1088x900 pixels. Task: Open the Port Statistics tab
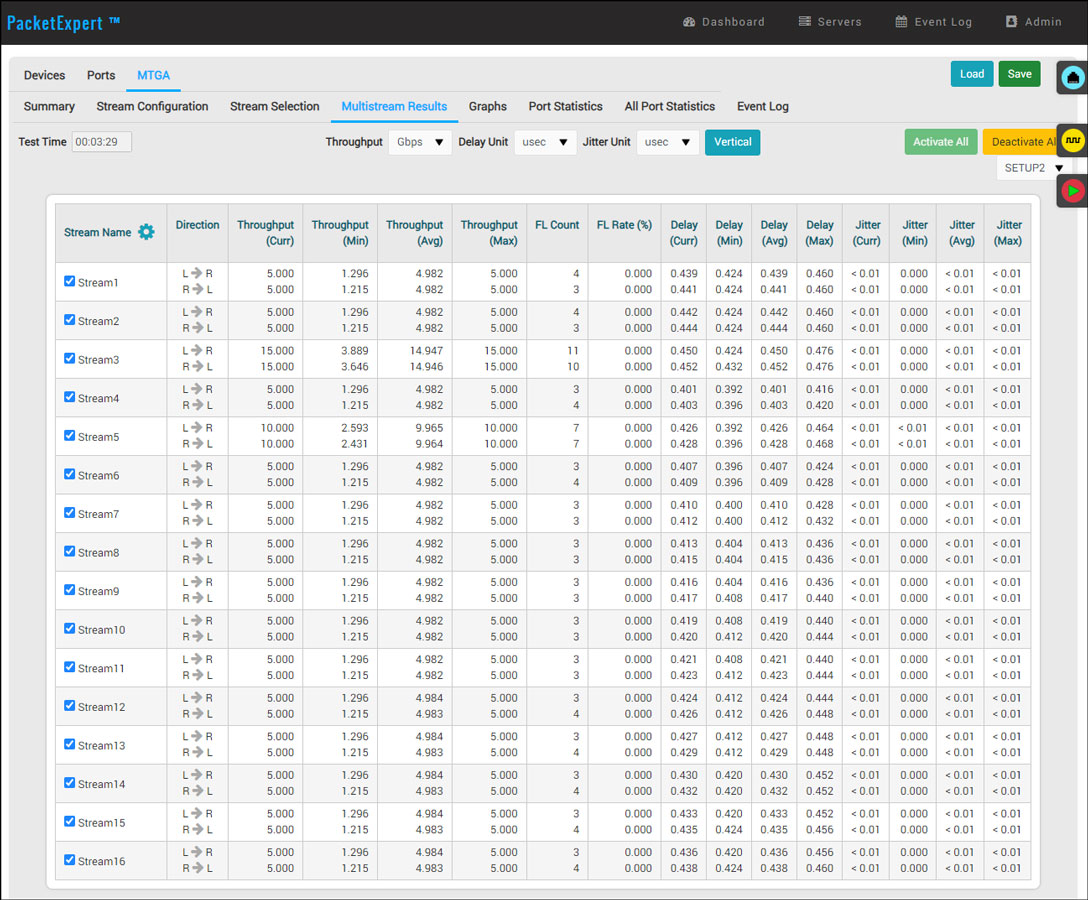(566, 106)
